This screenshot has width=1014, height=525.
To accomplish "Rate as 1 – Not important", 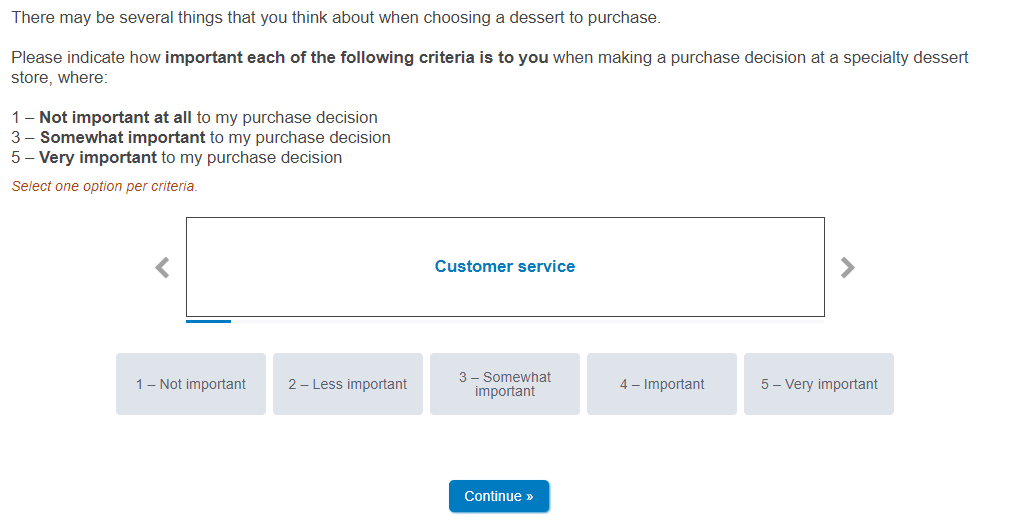I will 191,384.
